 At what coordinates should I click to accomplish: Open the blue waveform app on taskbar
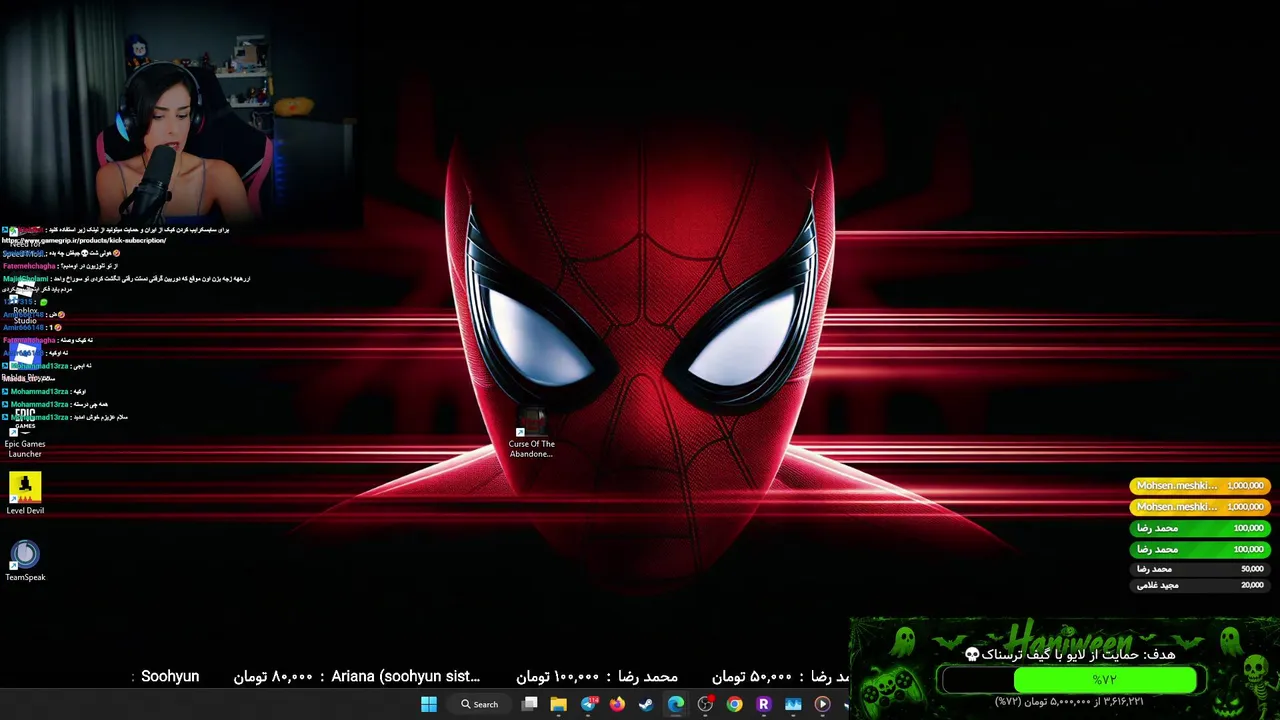[x=793, y=704]
